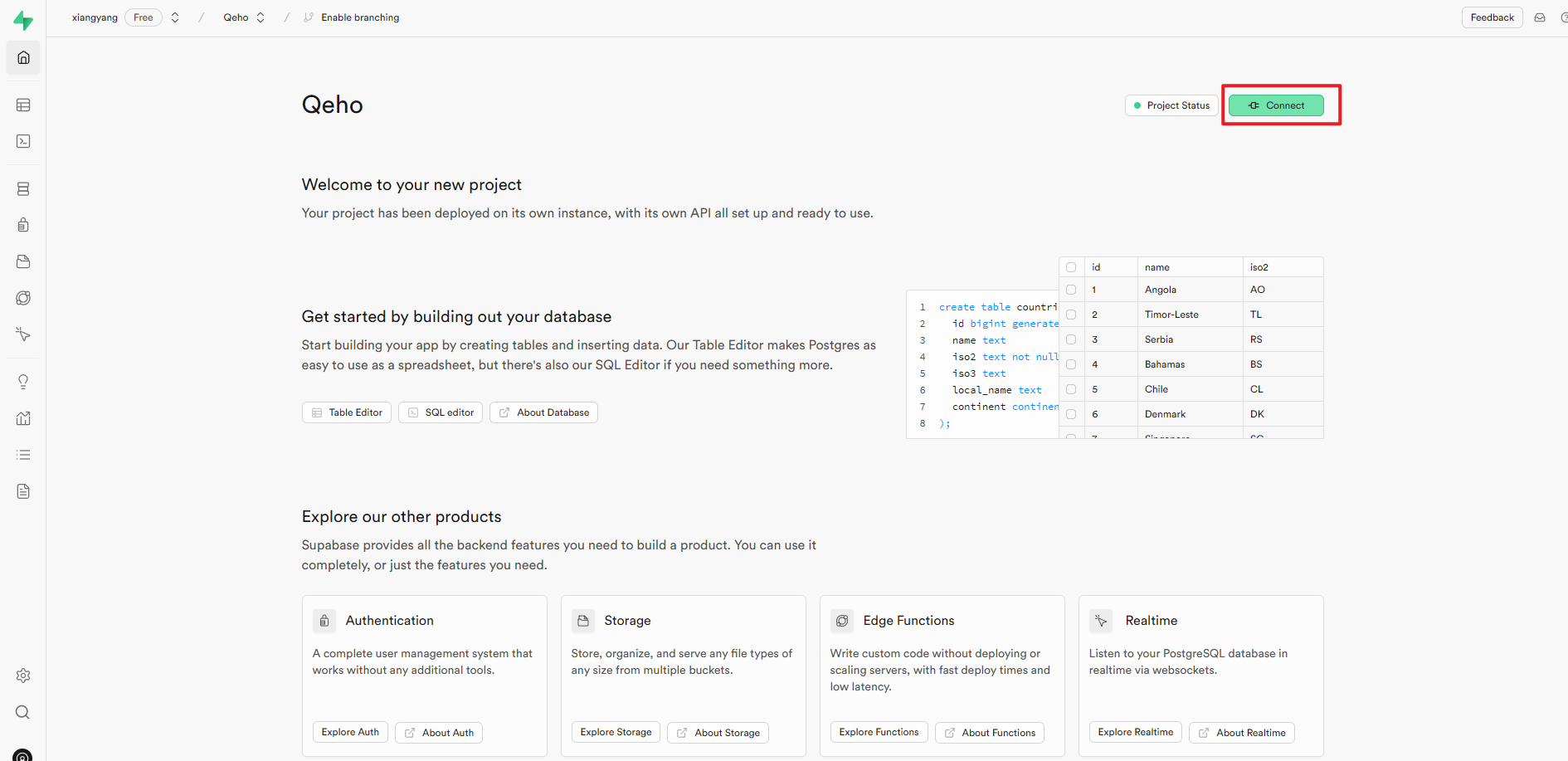Click Explore Auth button

[350, 732]
